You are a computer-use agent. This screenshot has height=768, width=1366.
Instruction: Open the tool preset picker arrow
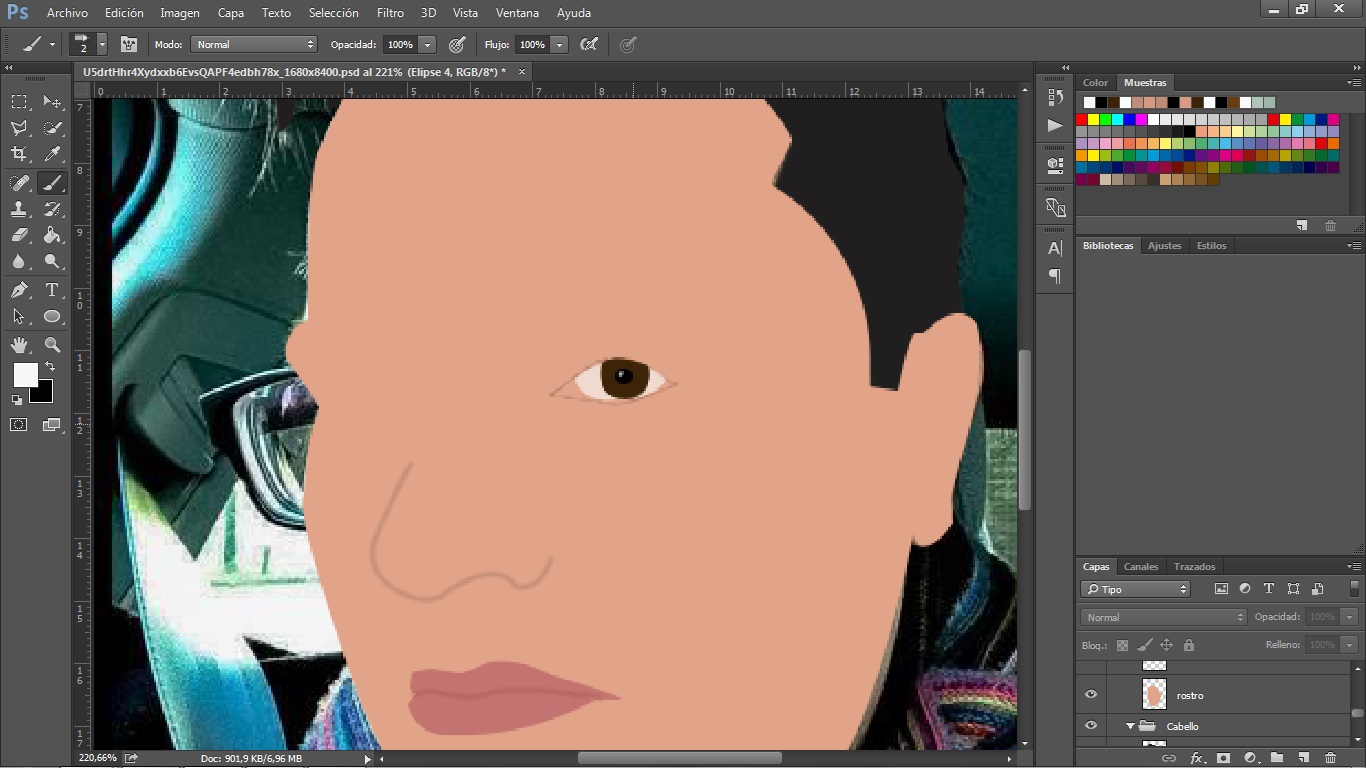pyautogui.click(x=52, y=44)
